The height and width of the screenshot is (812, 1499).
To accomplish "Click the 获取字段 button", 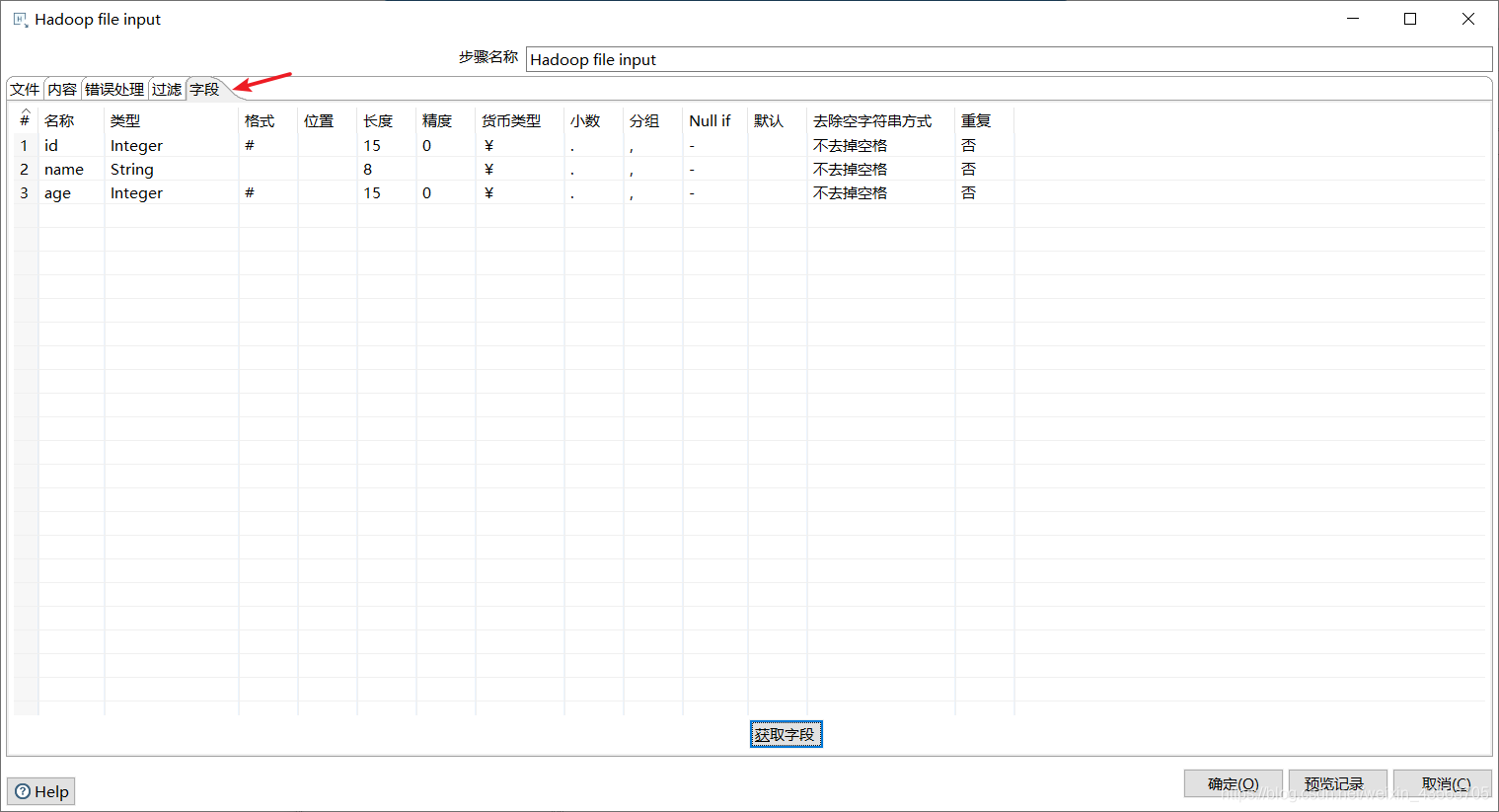I will (x=786, y=734).
